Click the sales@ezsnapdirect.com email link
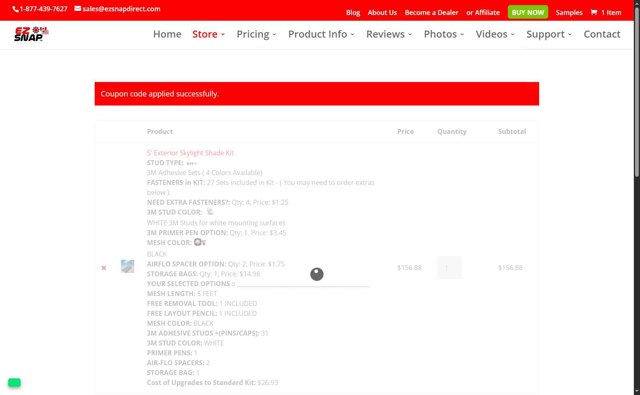Viewport: 640px width, 395px height. click(x=121, y=9)
